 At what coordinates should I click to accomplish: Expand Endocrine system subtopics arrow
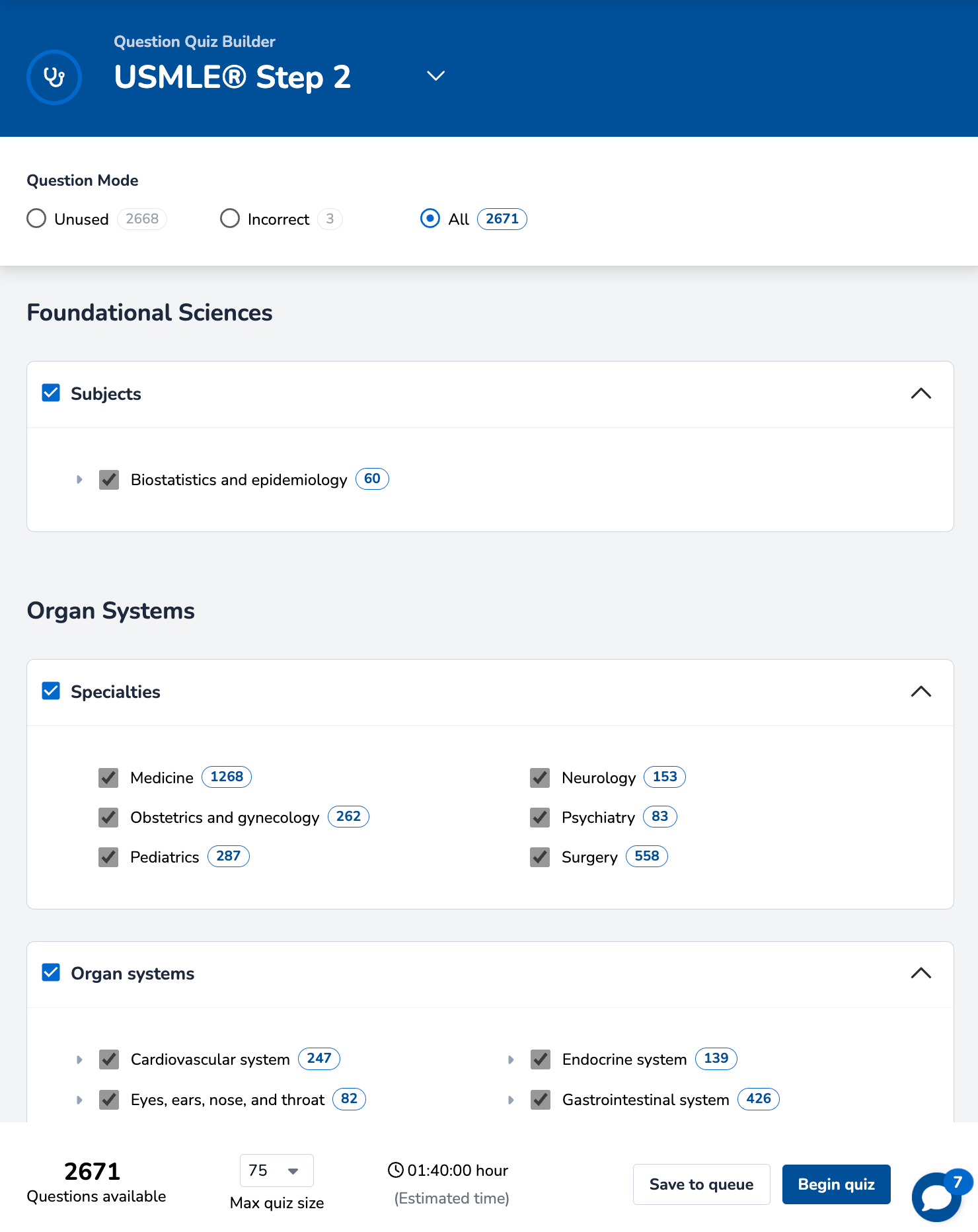tap(511, 1059)
